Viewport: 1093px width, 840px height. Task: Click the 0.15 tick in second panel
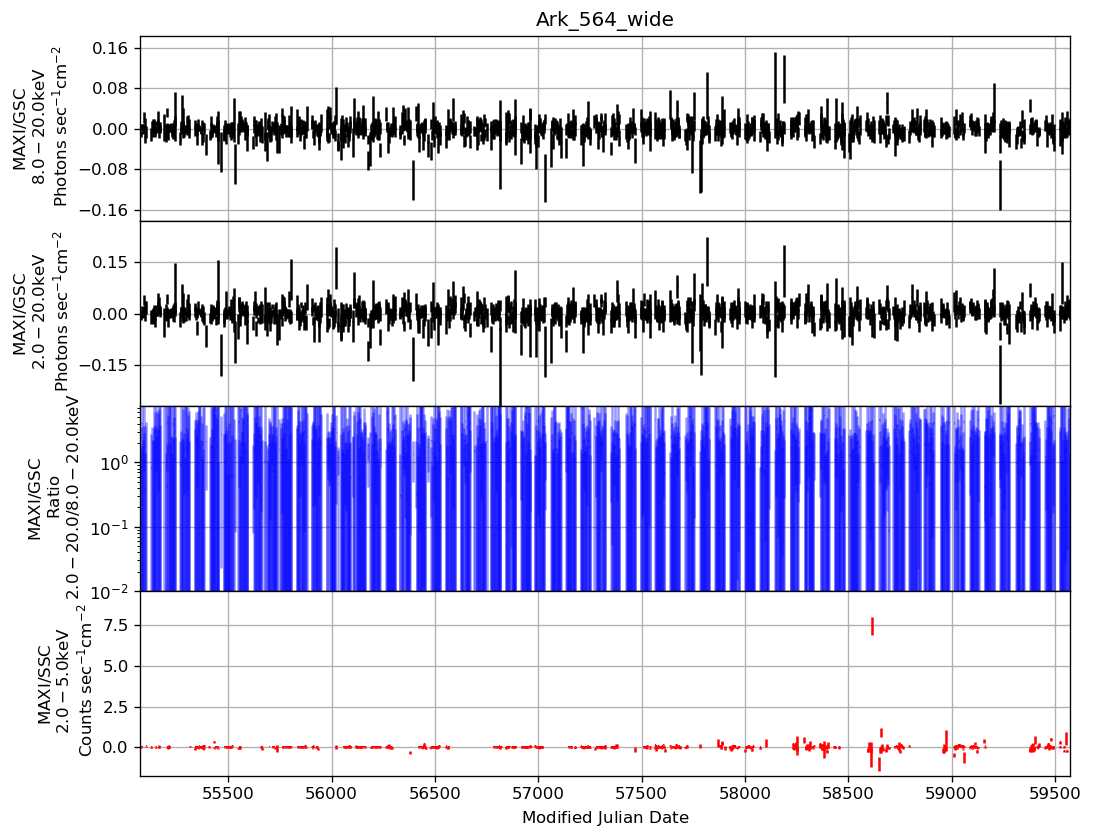[x=110, y=262]
